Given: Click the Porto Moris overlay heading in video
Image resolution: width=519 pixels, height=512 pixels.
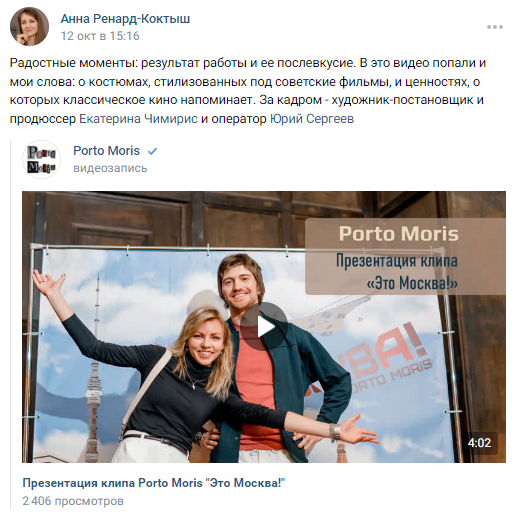Looking at the screenshot, I should (x=399, y=234).
